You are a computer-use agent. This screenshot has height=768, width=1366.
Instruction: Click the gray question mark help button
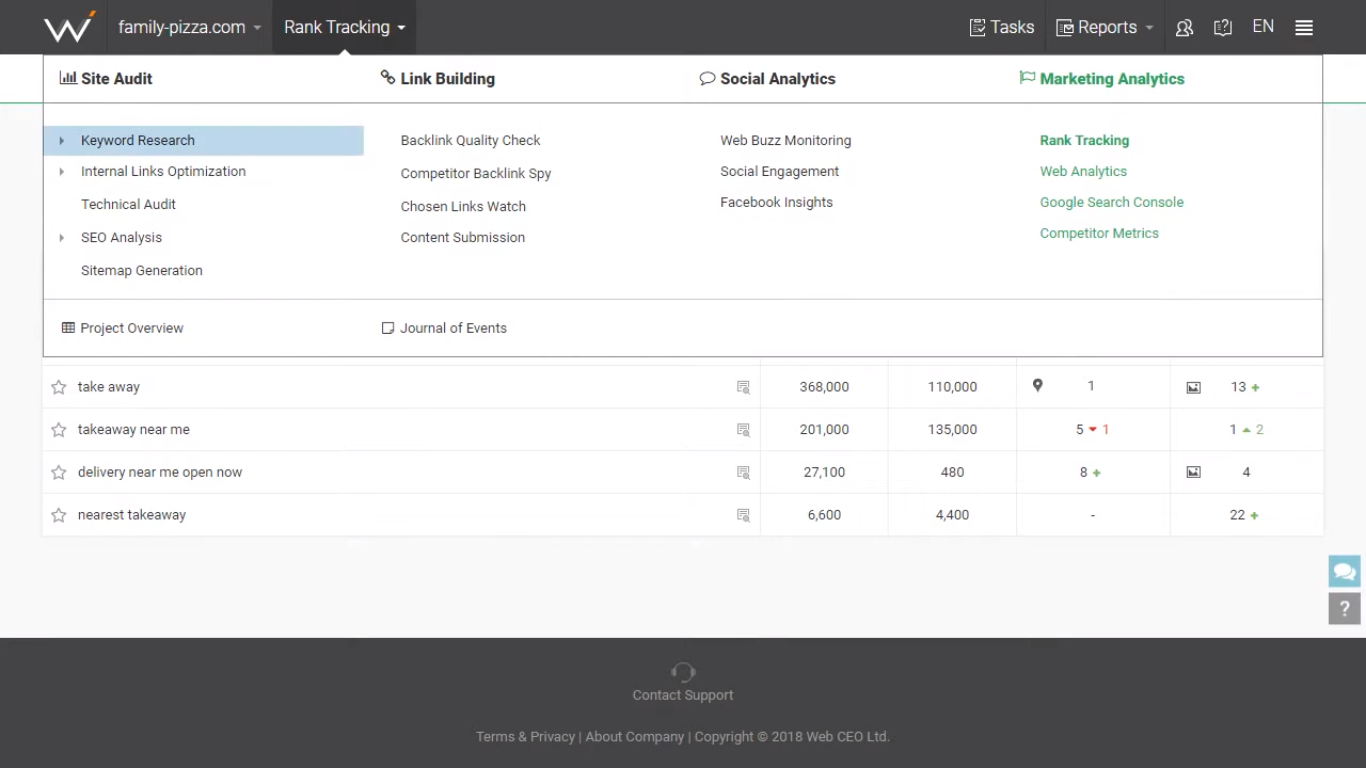click(x=1345, y=608)
